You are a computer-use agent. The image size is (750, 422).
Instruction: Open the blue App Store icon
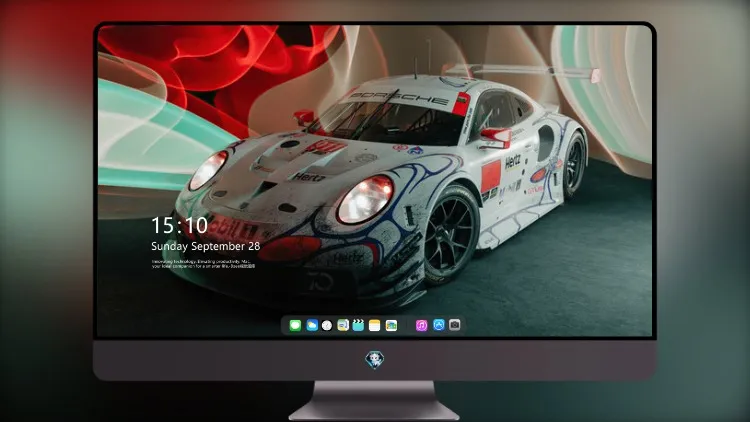[439, 325]
